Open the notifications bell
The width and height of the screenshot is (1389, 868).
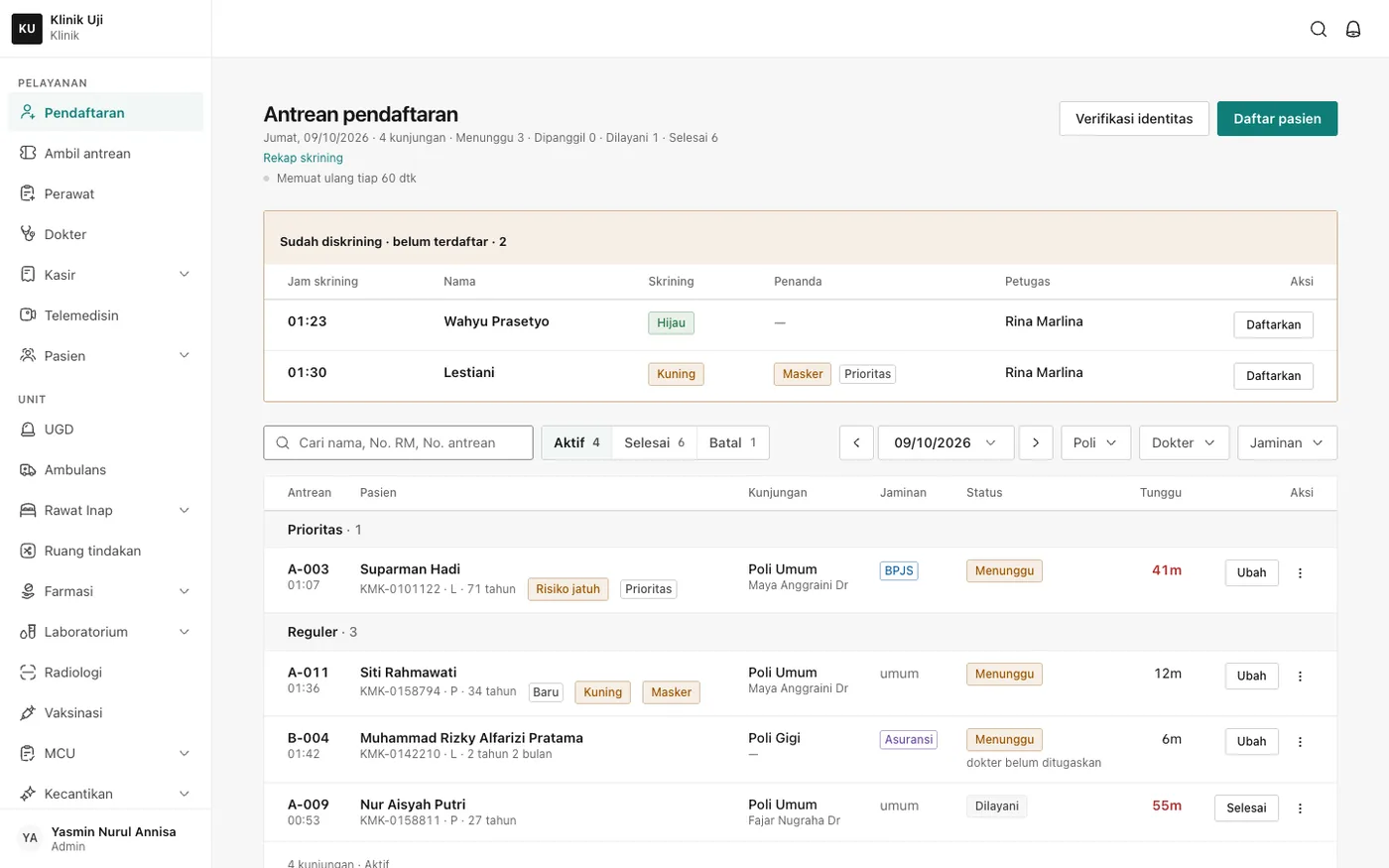(x=1353, y=29)
